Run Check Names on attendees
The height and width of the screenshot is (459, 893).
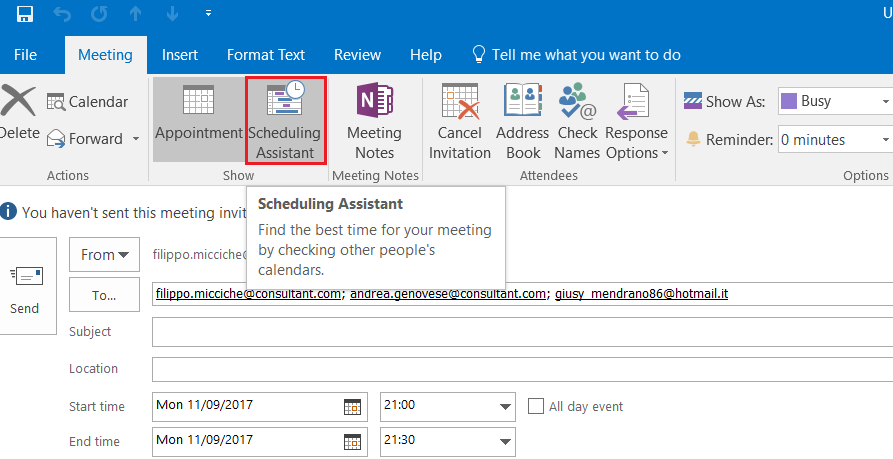(x=577, y=121)
